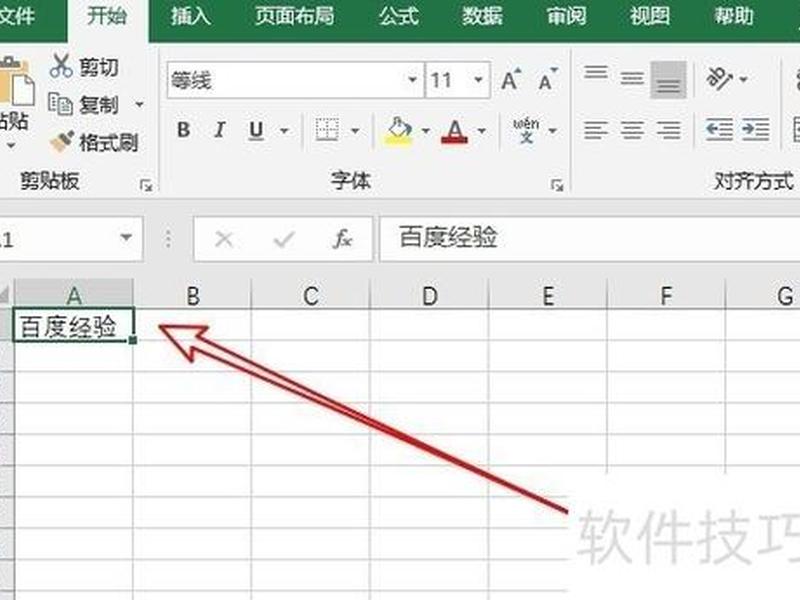Decrease indent icon
Viewport: 800px width, 600px height.
click(x=719, y=130)
